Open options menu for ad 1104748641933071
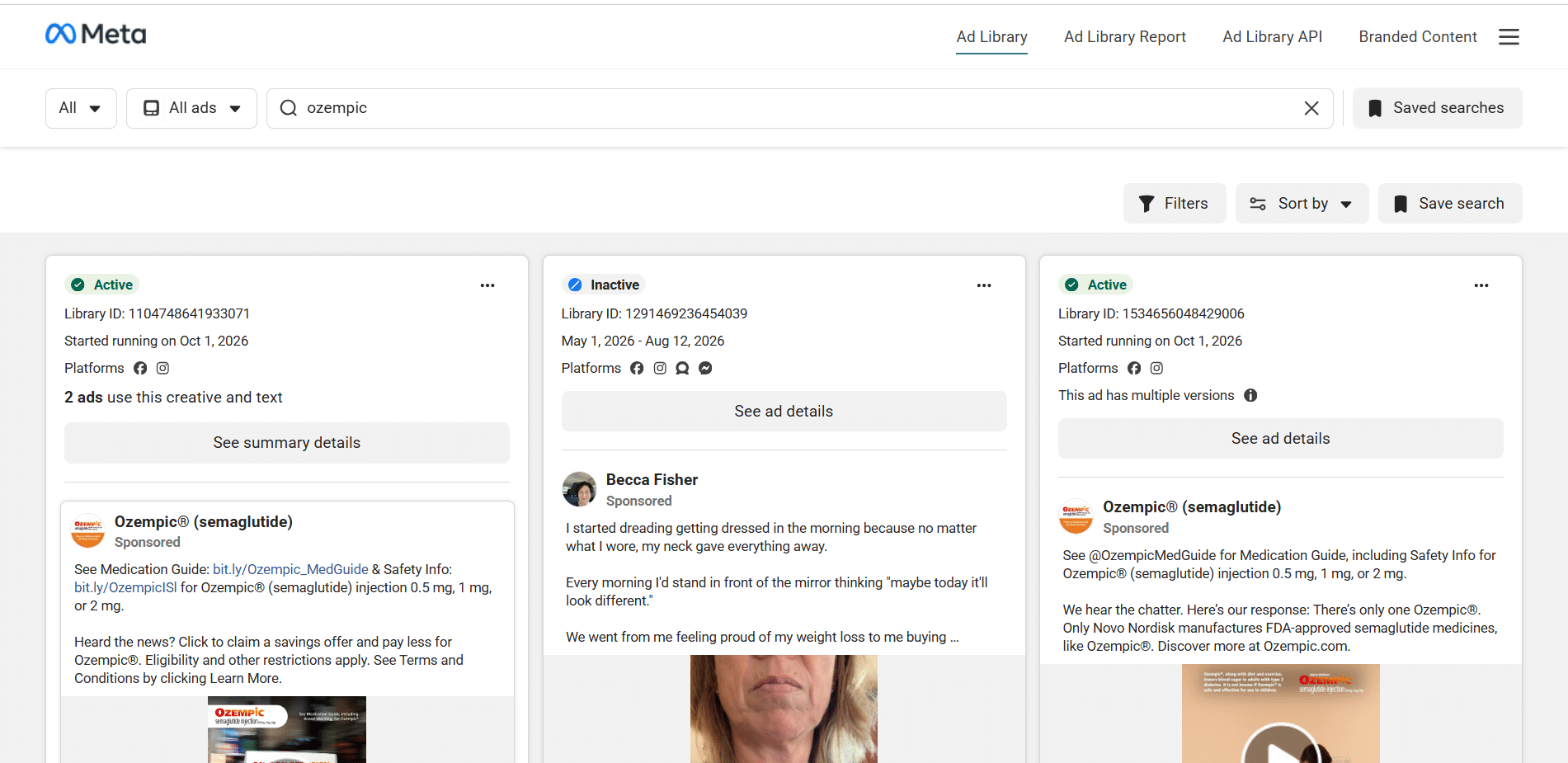Screen dimensions: 1568x763 tap(487, 285)
